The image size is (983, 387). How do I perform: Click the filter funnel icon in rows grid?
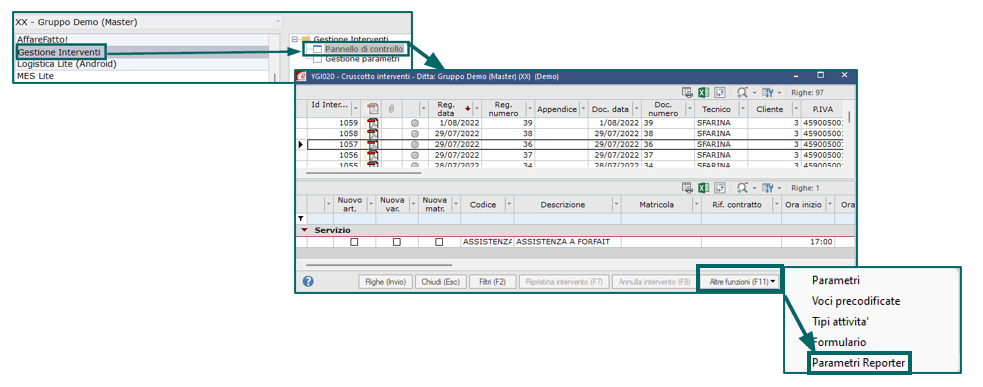point(301,218)
